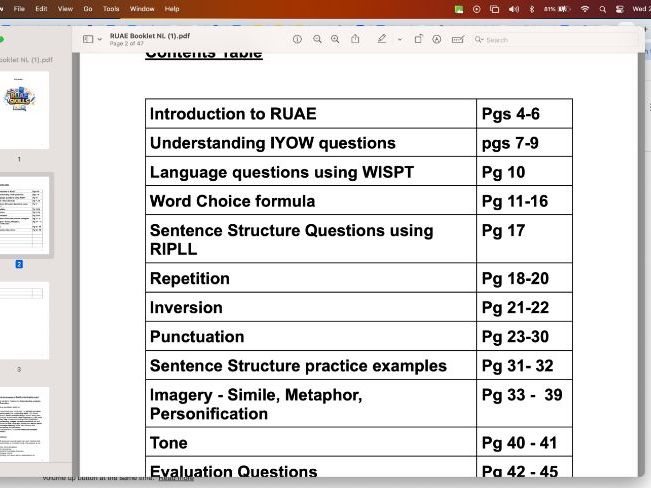Click 'Word Choice formula' table cell
This screenshot has width=651, height=488.
pos(311,201)
